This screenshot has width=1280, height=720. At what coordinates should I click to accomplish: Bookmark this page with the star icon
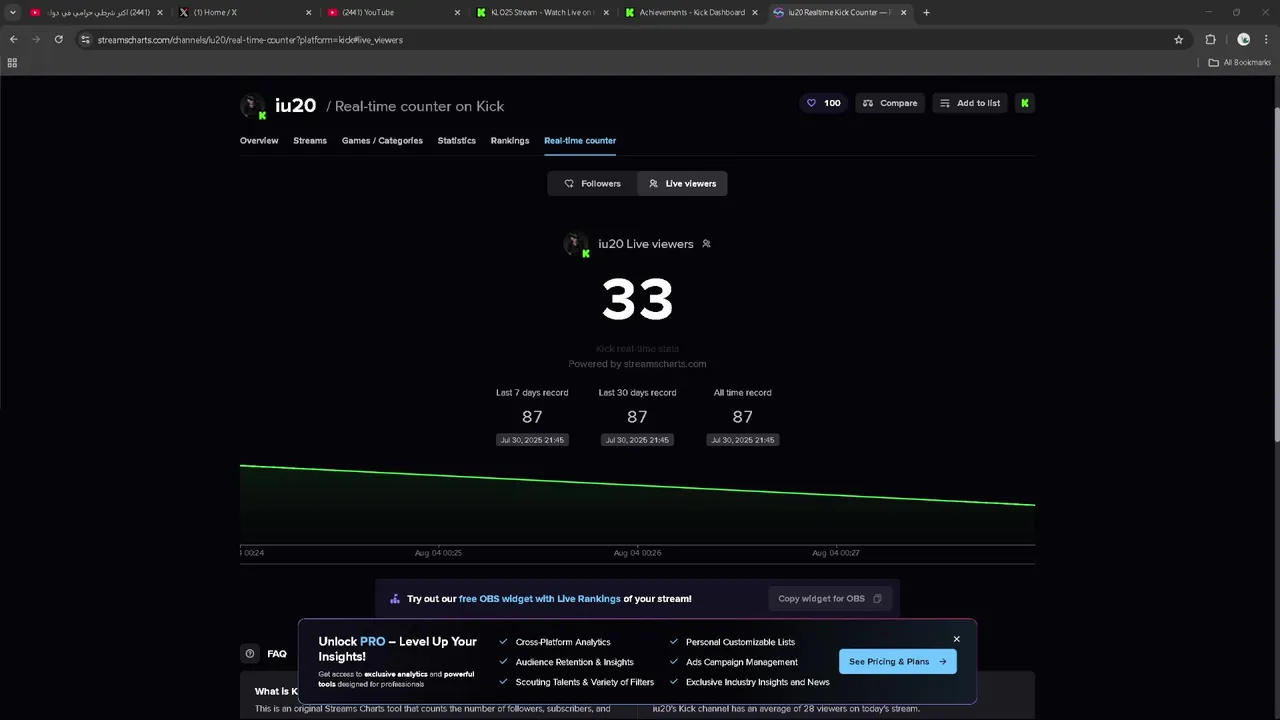point(1178,39)
